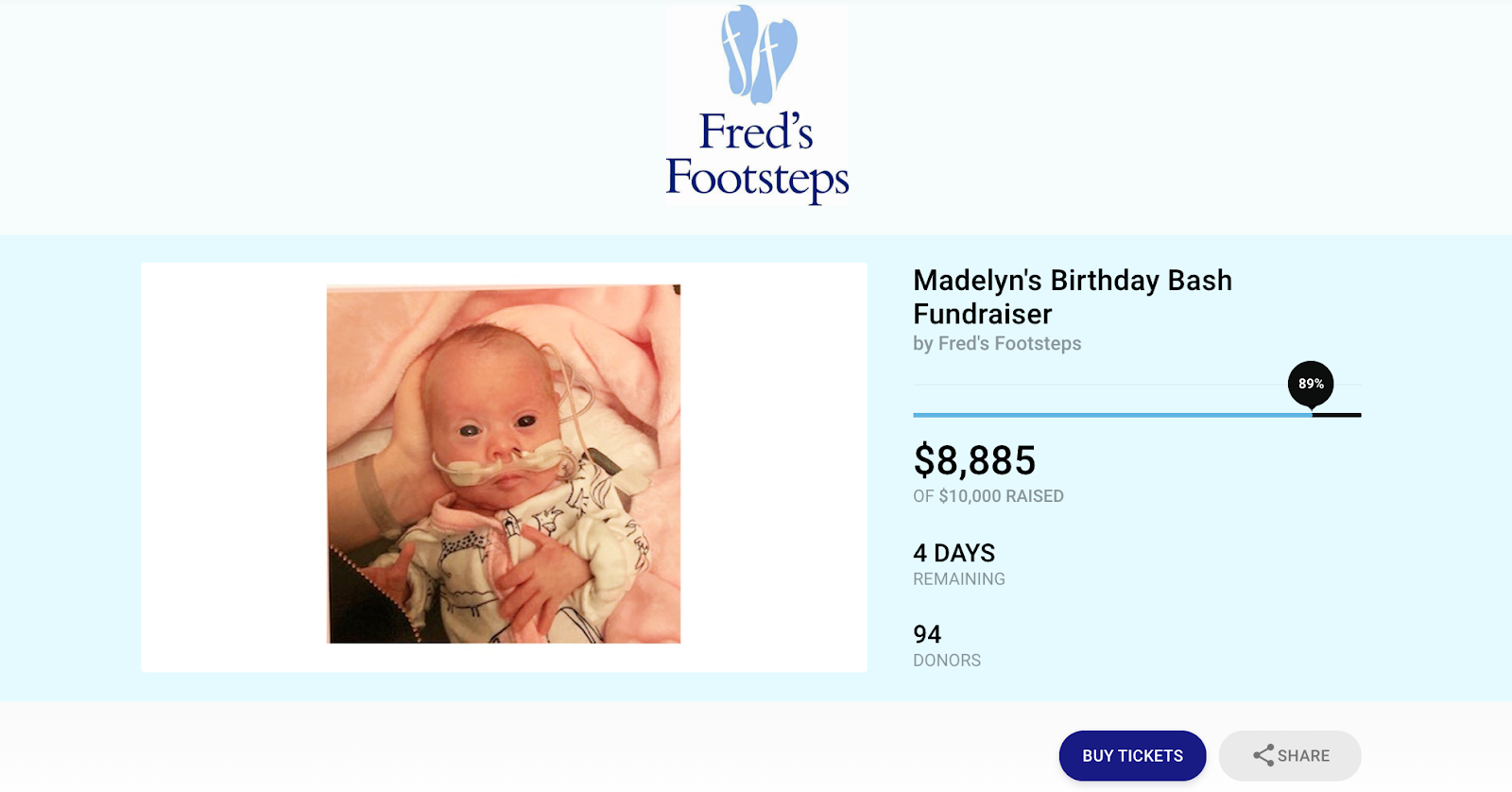This screenshot has height=792, width=1512.
Task: Click the SHARE button label text
Action: [1303, 756]
